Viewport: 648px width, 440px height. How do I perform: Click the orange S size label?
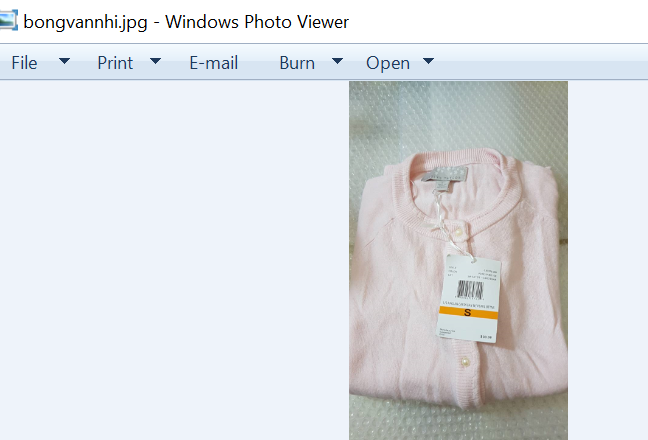pos(468,313)
